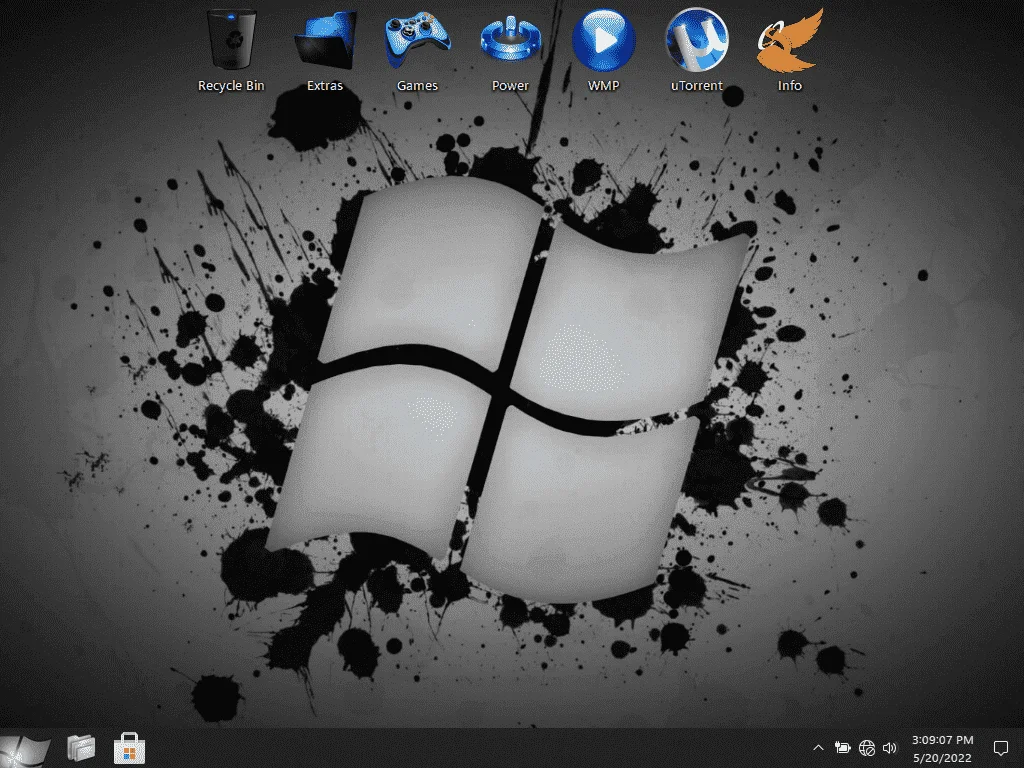1024x768 pixels.
Task: Open the network globe tray icon
Action: [x=867, y=748]
